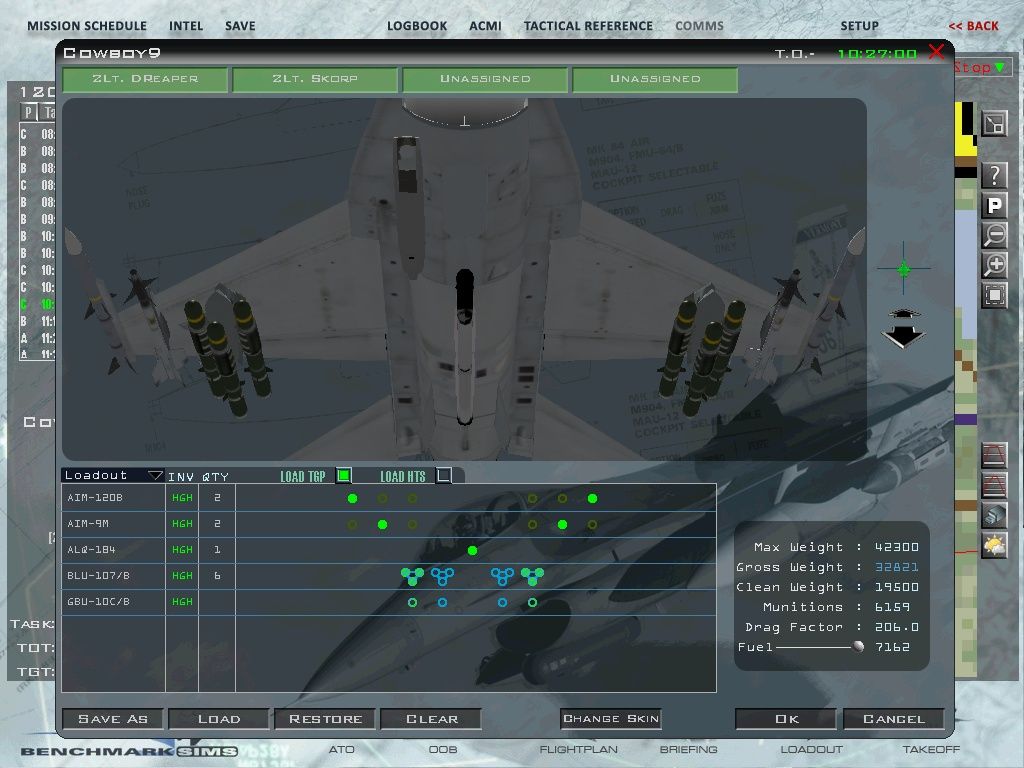Viewport: 1024px width, 768px height.
Task: Click the Restore button
Action: (325, 719)
